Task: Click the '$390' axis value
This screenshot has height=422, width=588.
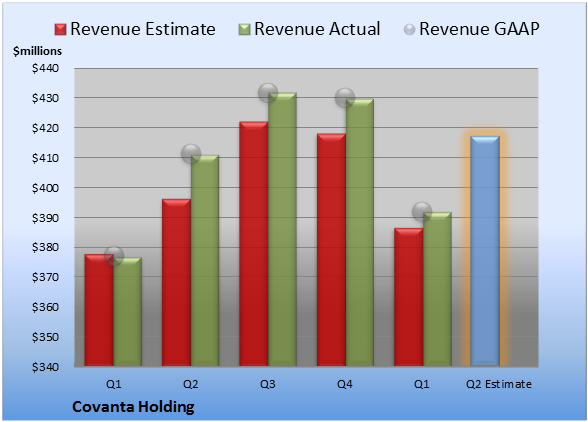Action: (45, 218)
